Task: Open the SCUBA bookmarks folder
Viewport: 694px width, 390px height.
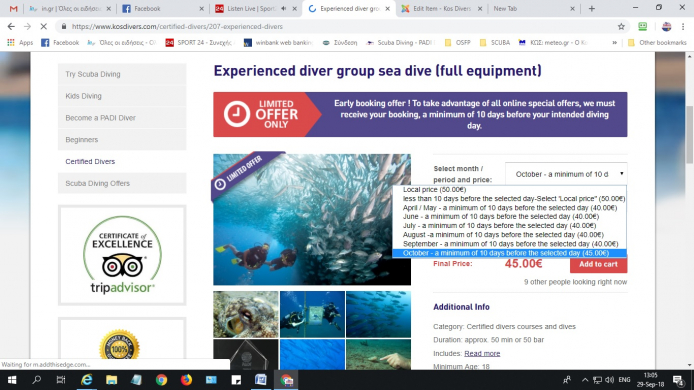Action: [494, 42]
